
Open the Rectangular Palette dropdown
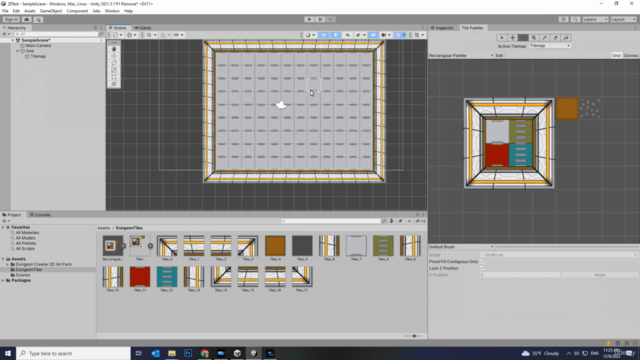(461, 56)
